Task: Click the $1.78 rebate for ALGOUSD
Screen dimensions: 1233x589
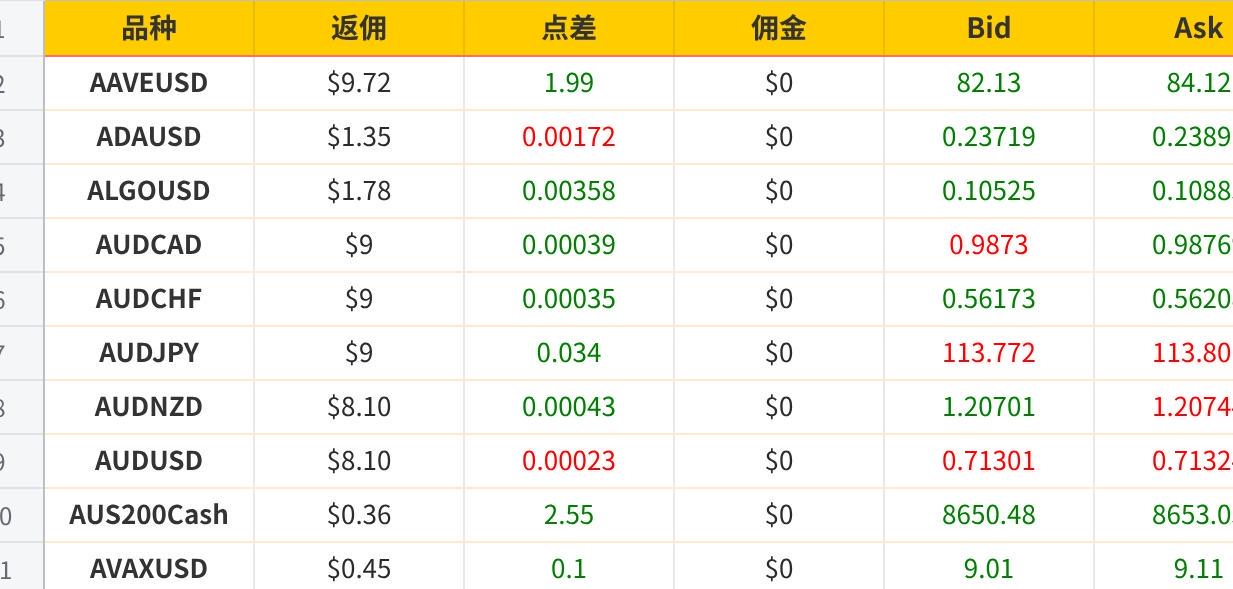Action: (359, 191)
